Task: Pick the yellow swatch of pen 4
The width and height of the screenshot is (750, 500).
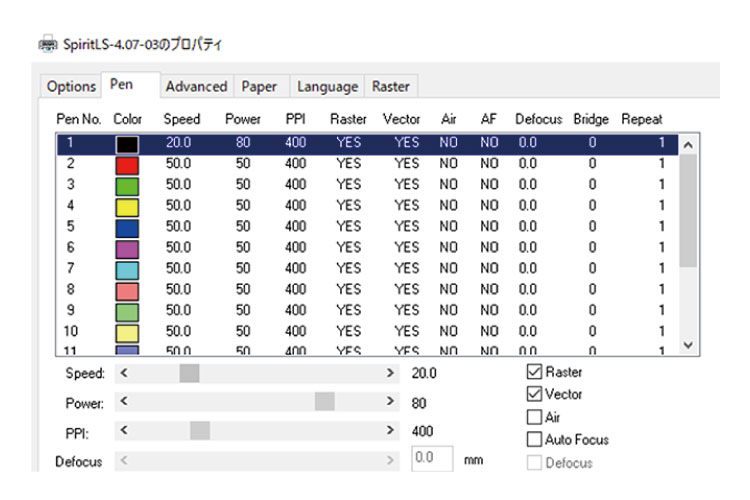Action: point(127,205)
